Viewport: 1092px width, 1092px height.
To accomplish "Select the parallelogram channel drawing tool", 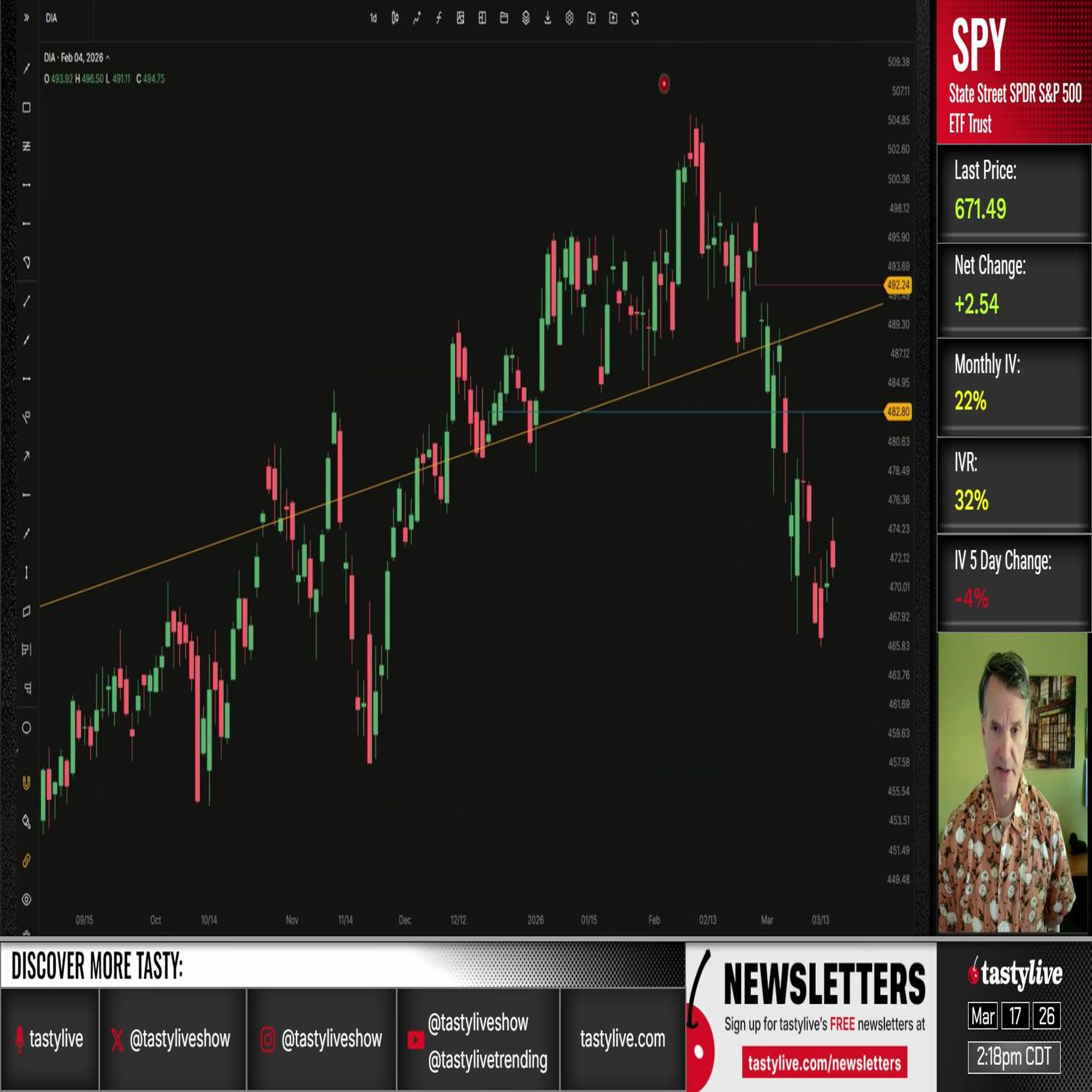I will click(x=27, y=612).
